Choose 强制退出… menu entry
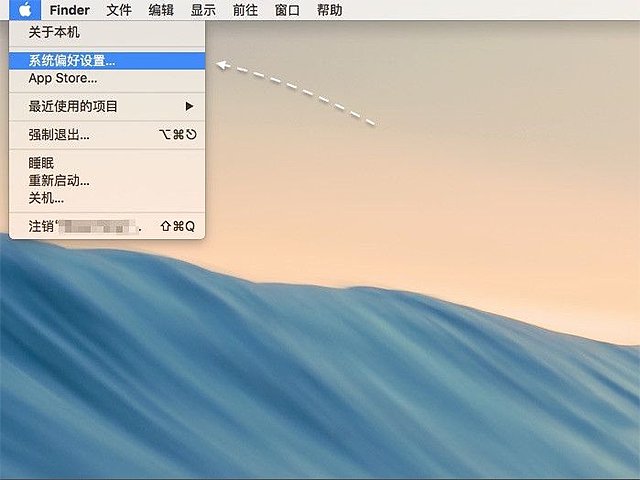The image size is (640, 480). pos(107,135)
